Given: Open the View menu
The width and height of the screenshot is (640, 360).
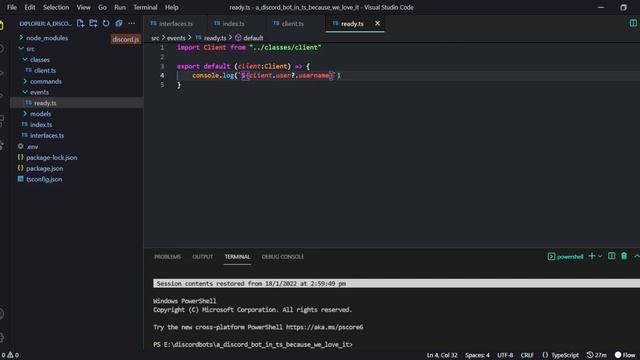Looking at the screenshot, I should [83, 7].
